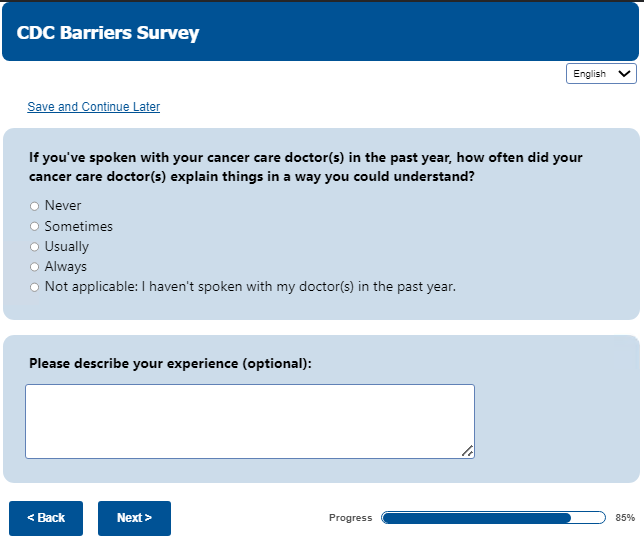Pick the "Usually" radio button

[x=34, y=247]
